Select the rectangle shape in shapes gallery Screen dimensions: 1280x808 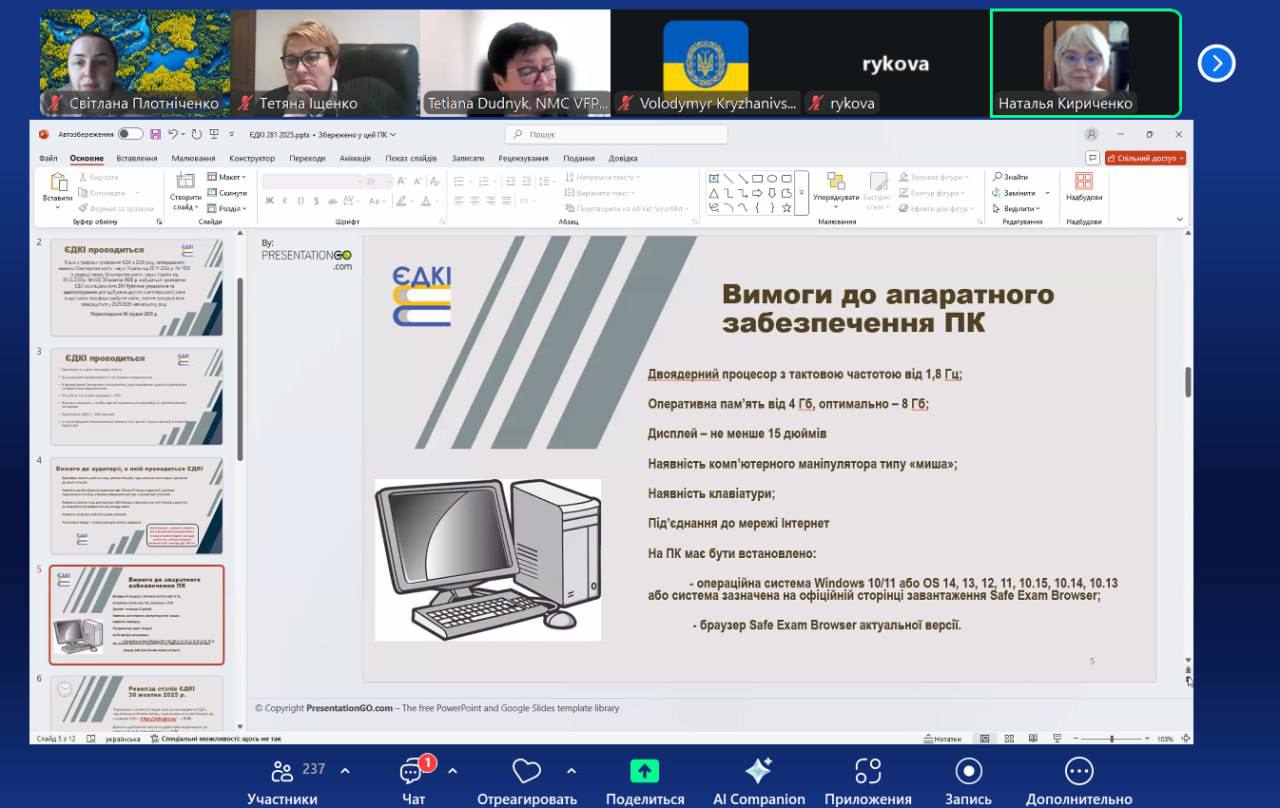pyautogui.click(x=757, y=178)
